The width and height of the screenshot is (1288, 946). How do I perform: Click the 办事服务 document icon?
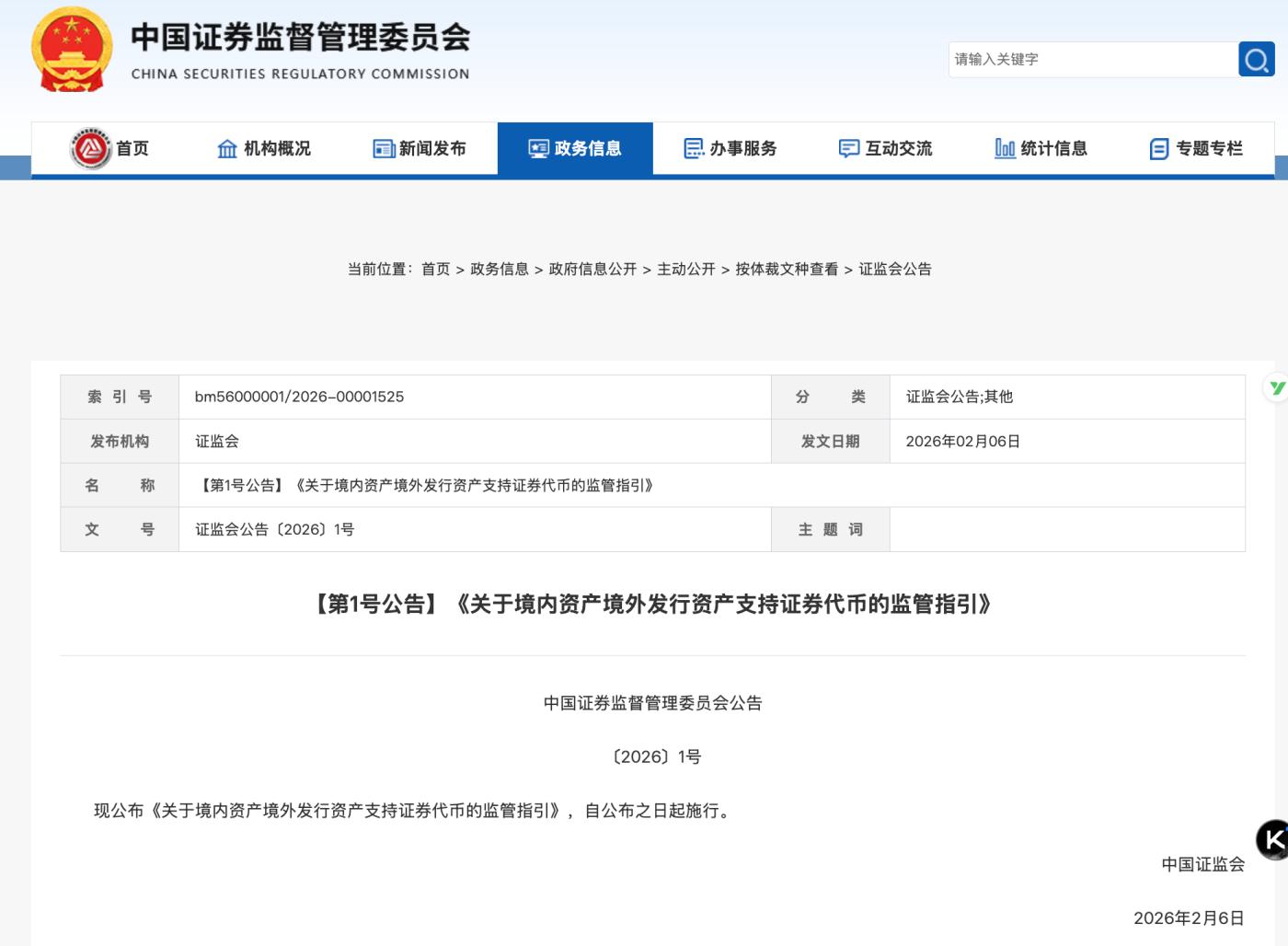click(694, 149)
